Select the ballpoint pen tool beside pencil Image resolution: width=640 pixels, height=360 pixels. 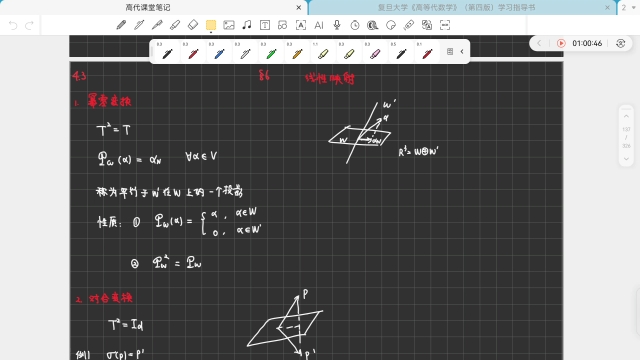[139, 25]
